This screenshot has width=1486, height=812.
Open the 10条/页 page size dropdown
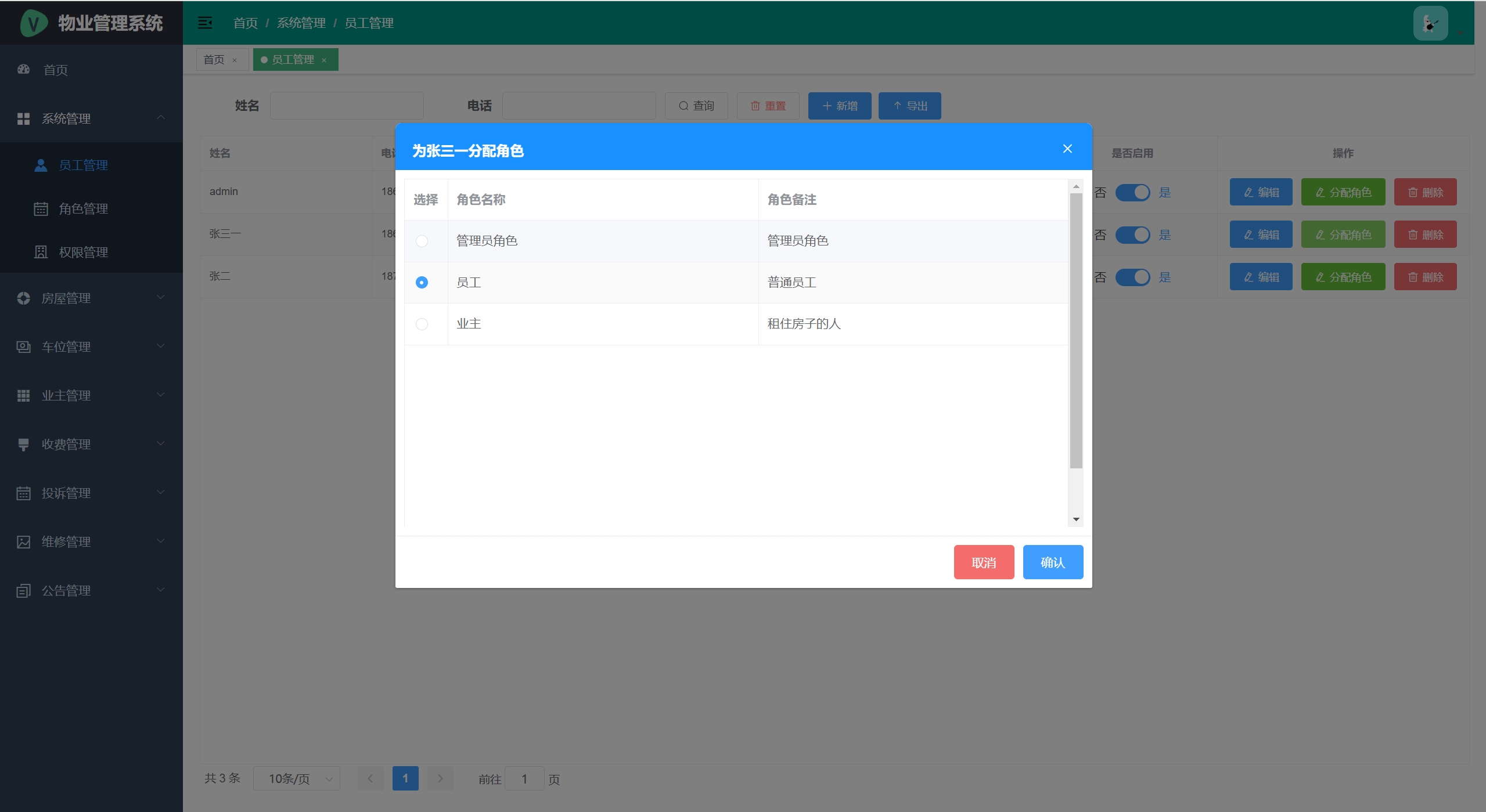(x=296, y=778)
